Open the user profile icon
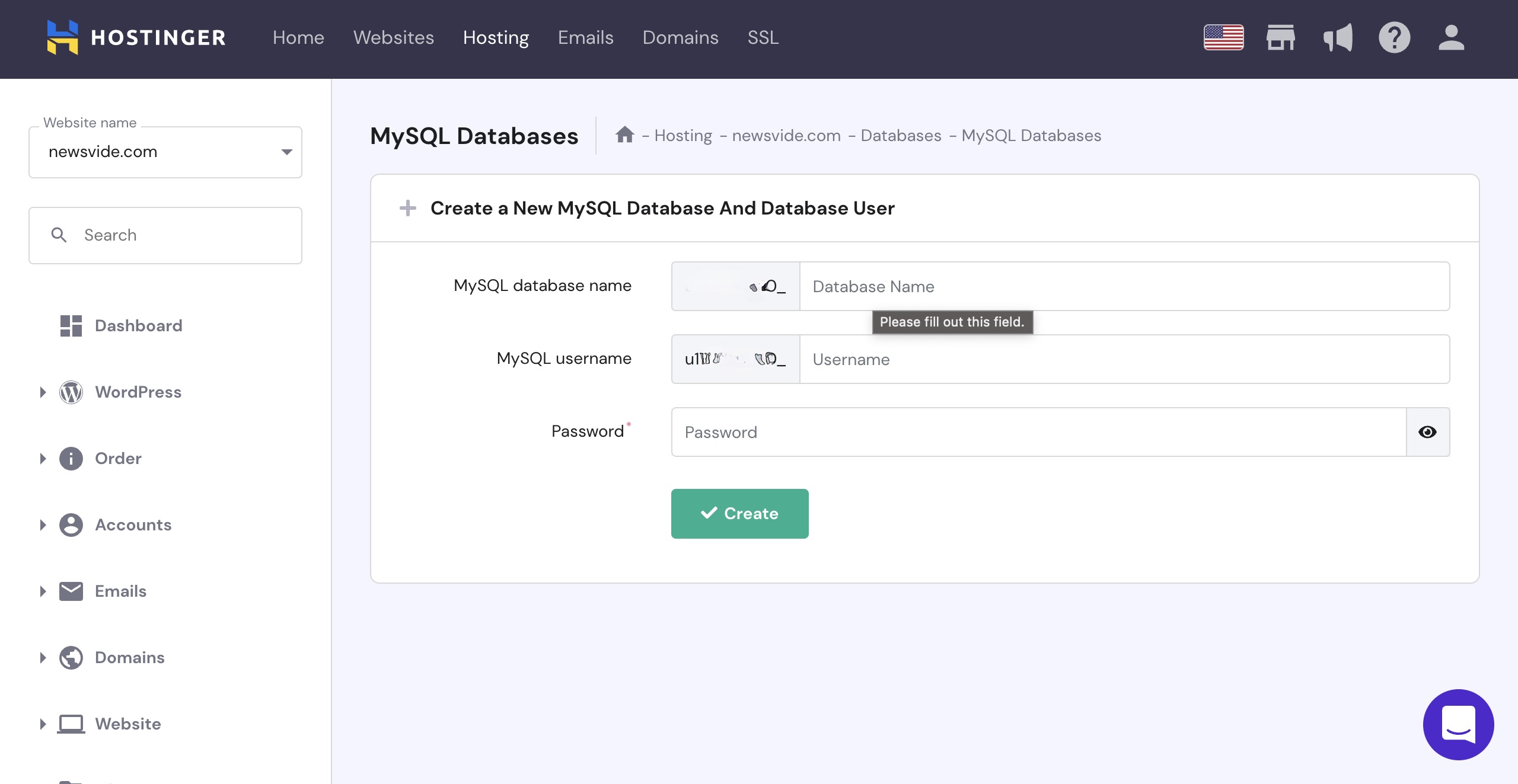 [x=1451, y=37]
